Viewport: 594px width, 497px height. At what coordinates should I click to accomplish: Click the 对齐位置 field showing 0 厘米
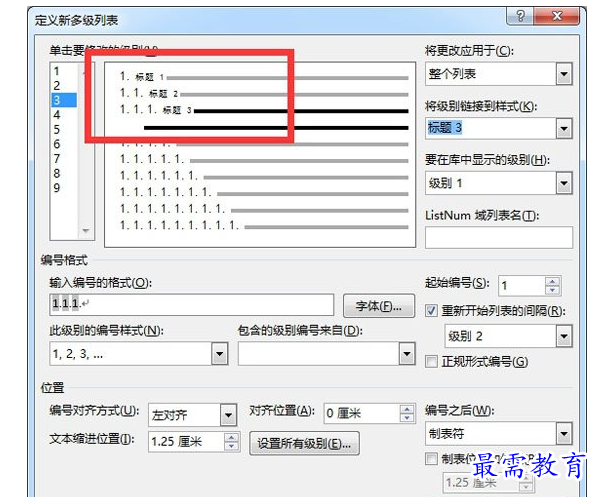click(362, 413)
